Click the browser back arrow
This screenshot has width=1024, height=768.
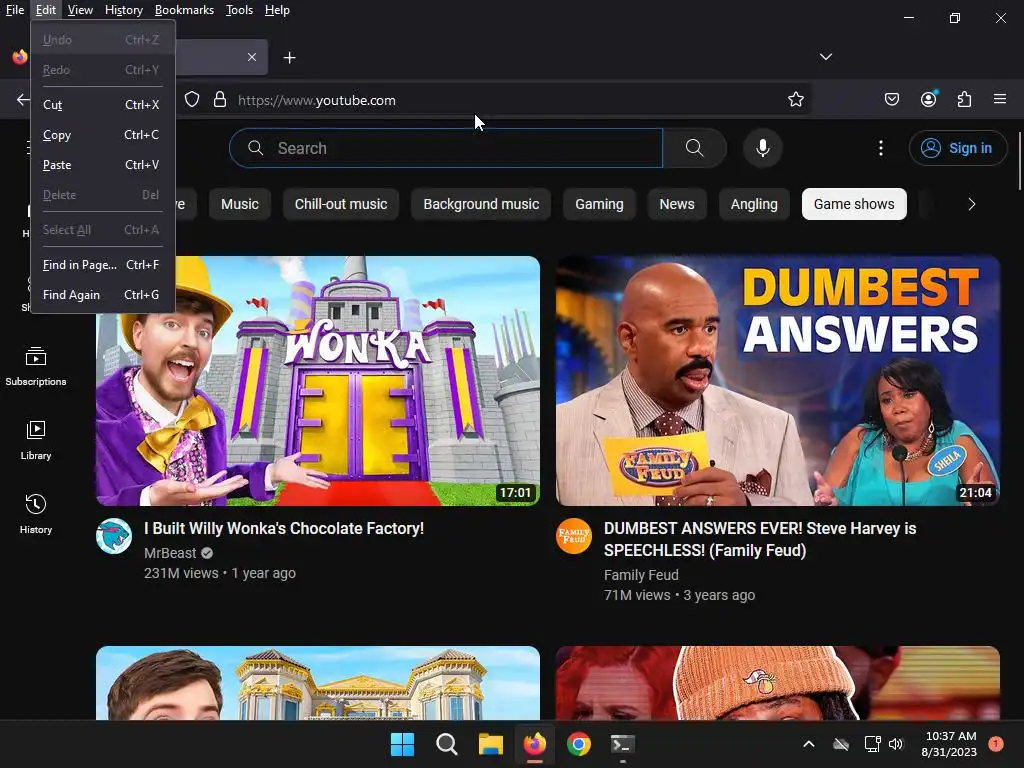23,99
